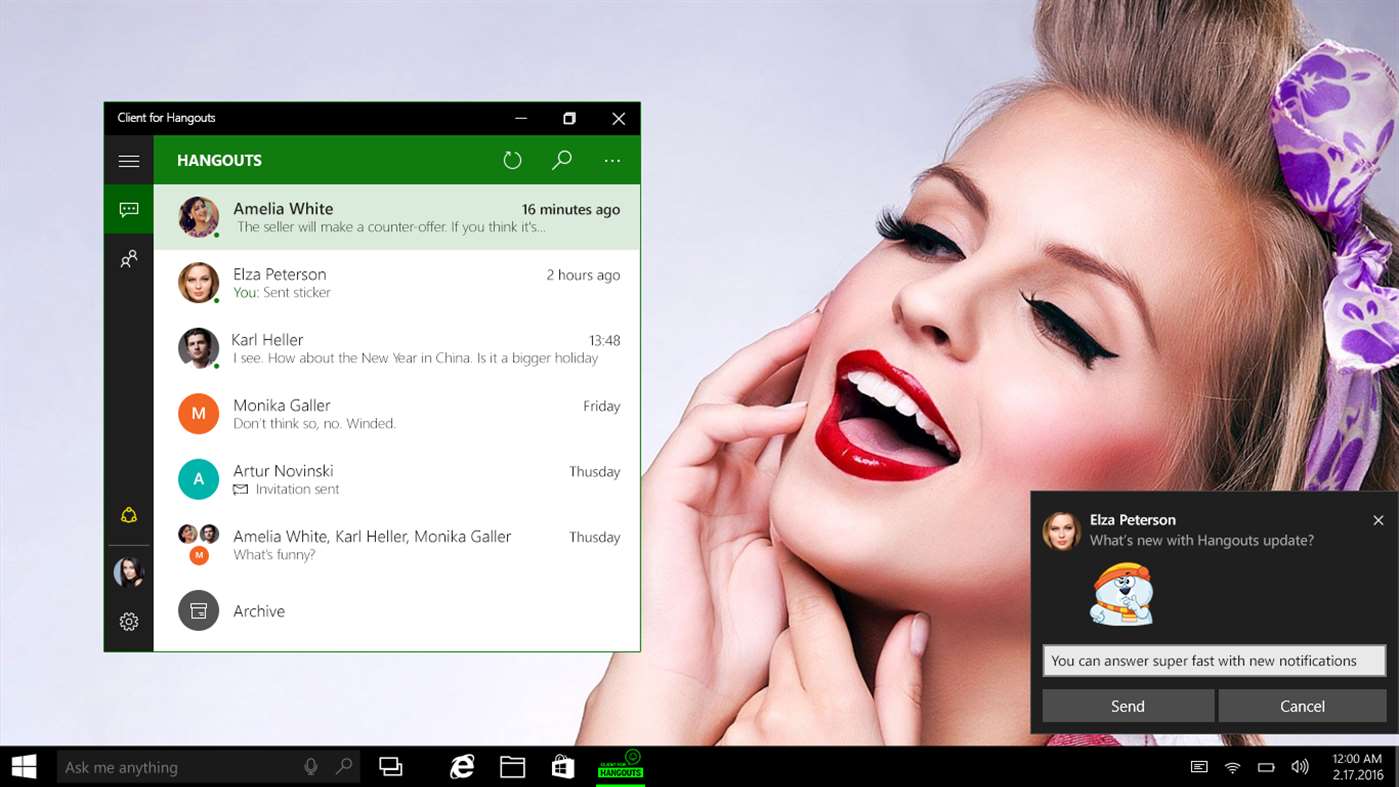
Task: Click the refresh icon in Hangouts header
Action: [512, 160]
